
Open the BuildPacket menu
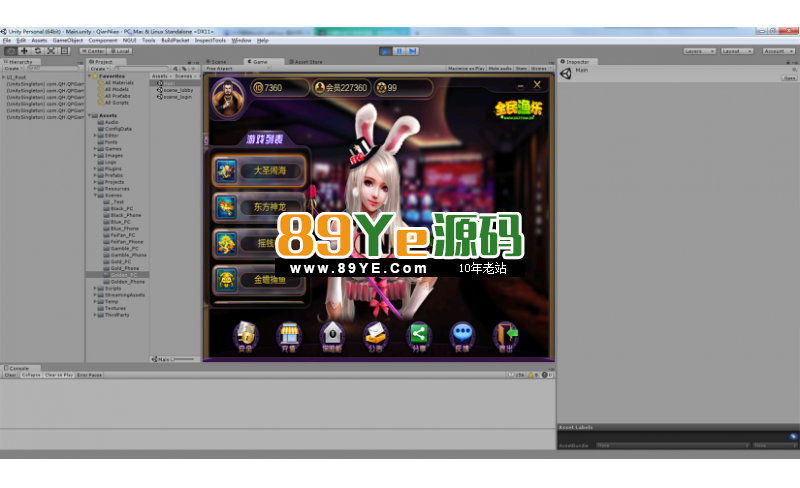[x=175, y=40]
